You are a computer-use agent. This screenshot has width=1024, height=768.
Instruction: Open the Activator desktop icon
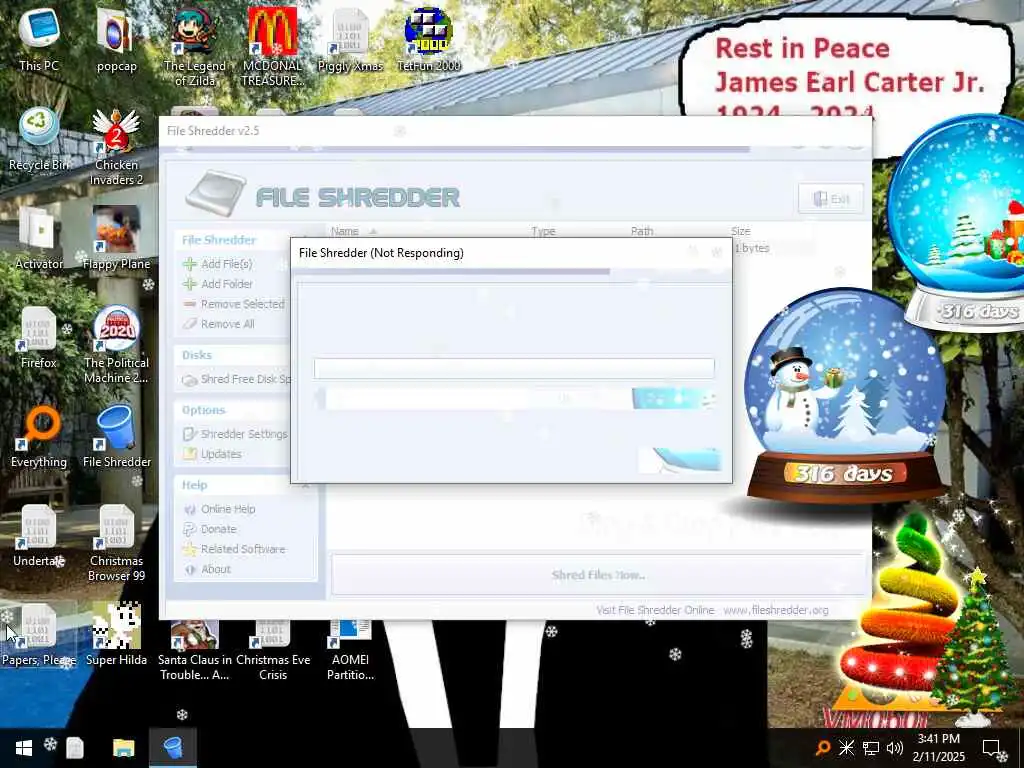39,238
